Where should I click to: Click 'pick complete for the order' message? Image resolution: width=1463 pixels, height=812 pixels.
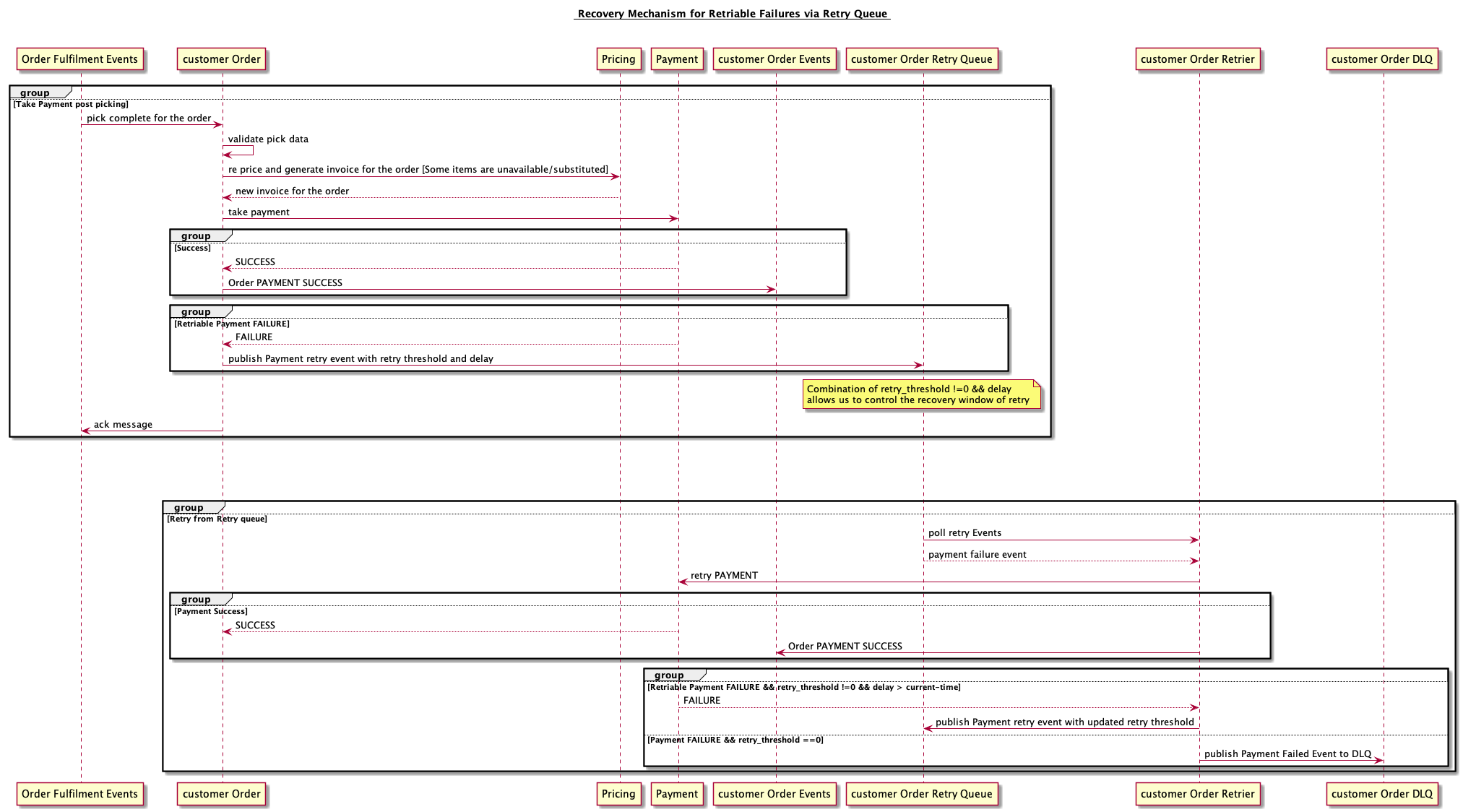click(x=149, y=118)
